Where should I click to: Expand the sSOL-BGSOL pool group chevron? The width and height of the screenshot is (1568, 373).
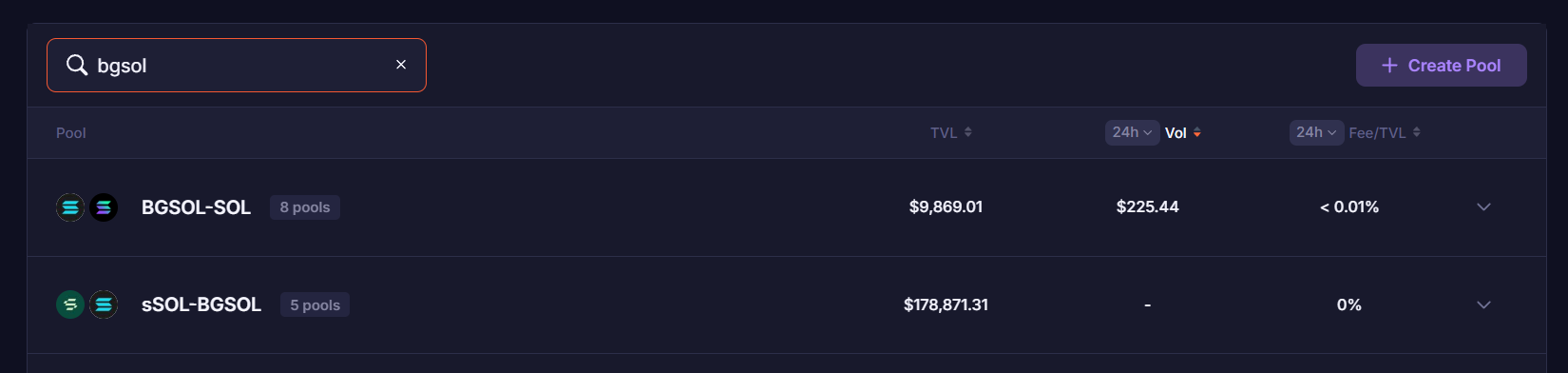pos(1483,304)
